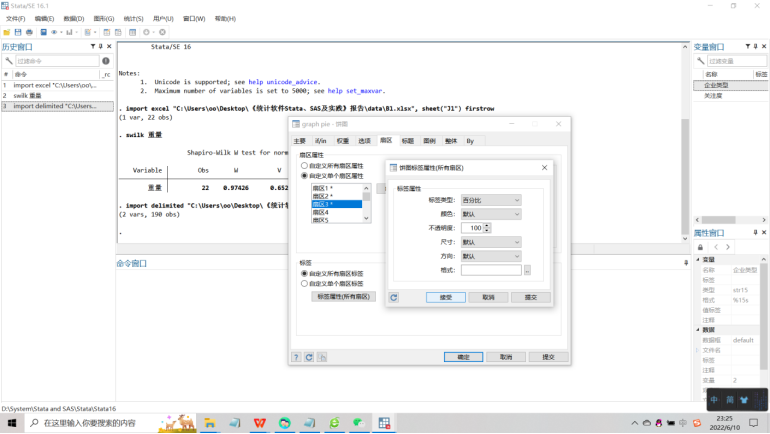This screenshot has height=434, width=770.
Task: Open the dropdown arrow next to the Graph icon
Action: [77, 32]
